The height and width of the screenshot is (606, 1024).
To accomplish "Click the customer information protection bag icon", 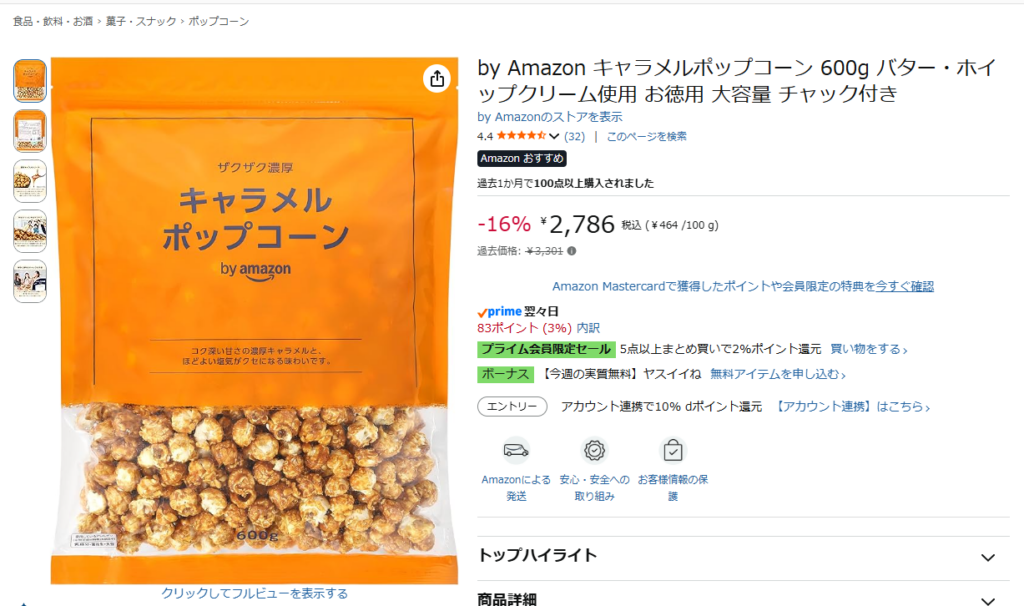I will (673, 450).
